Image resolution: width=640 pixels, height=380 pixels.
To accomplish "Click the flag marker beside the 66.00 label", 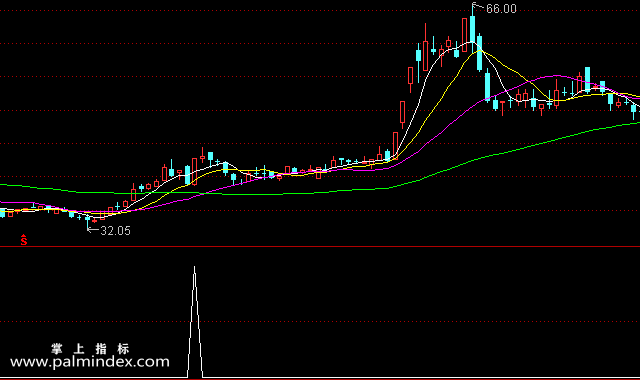I will coord(478,6).
